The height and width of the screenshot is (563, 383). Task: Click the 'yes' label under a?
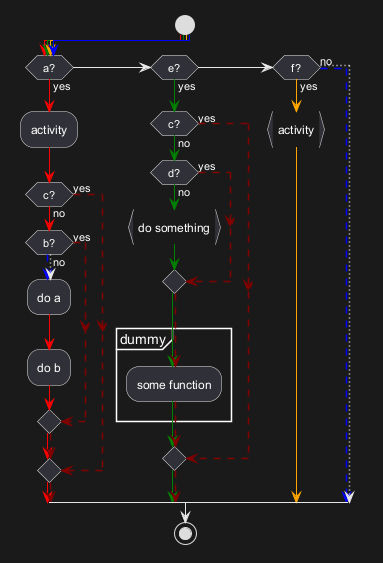62,87
